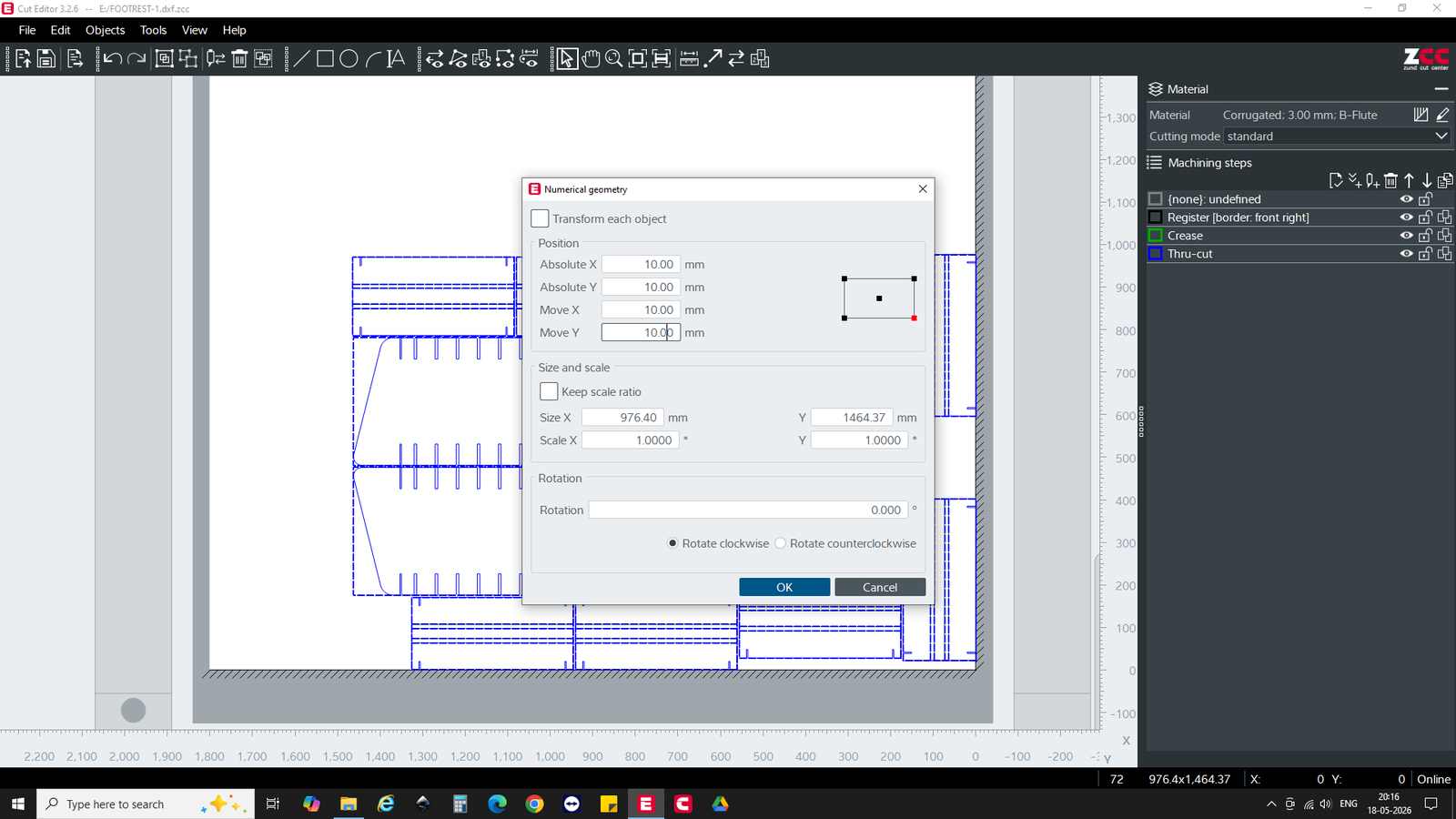Open the Edit menu
Screen dimensions: 1456x819
(x=60, y=30)
